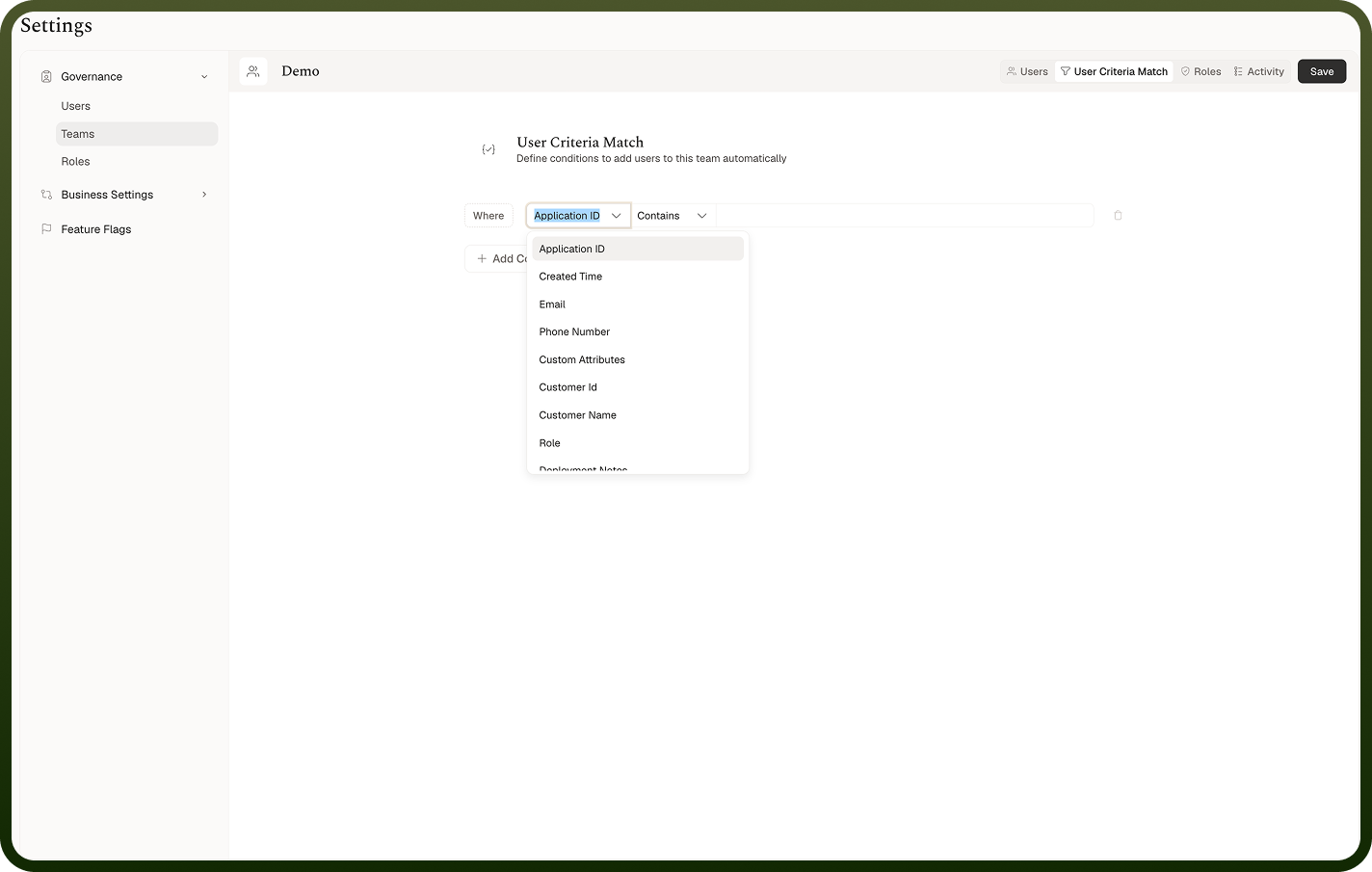The width and height of the screenshot is (1372, 872).
Task: Click the team avatar icon beside Demo
Action: (253, 71)
